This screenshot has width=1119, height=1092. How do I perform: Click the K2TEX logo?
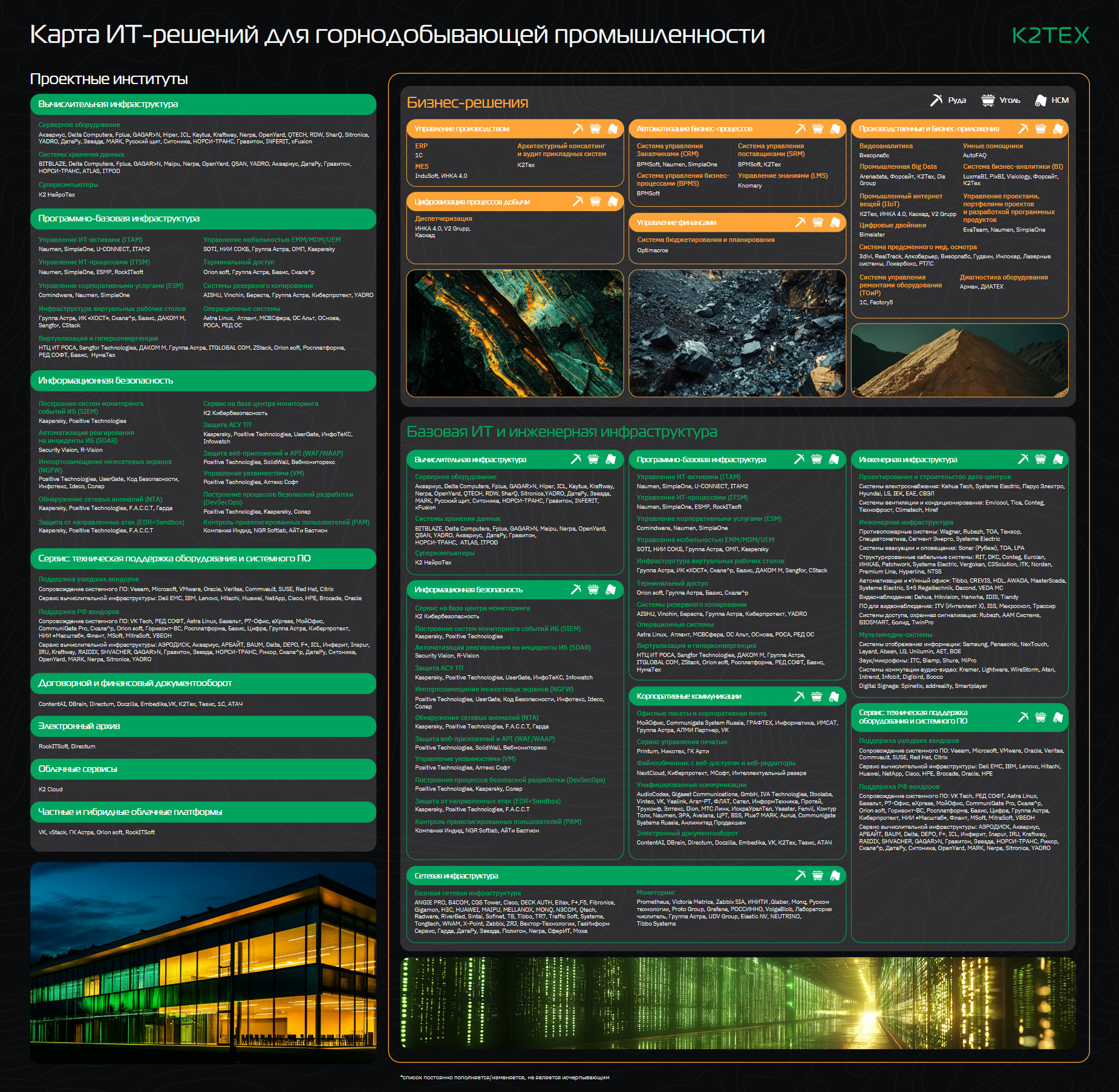1051,36
